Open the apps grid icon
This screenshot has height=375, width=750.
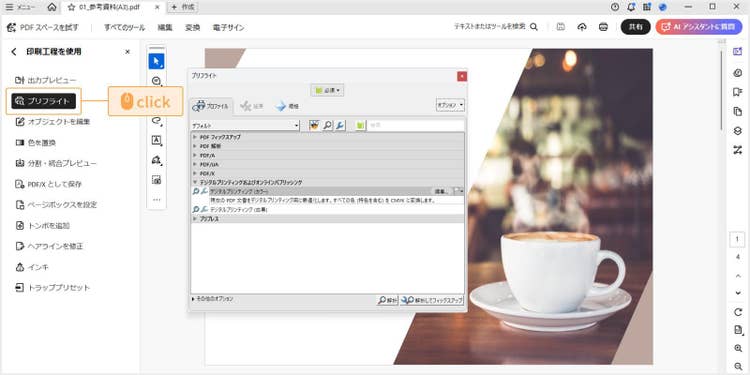point(647,7)
